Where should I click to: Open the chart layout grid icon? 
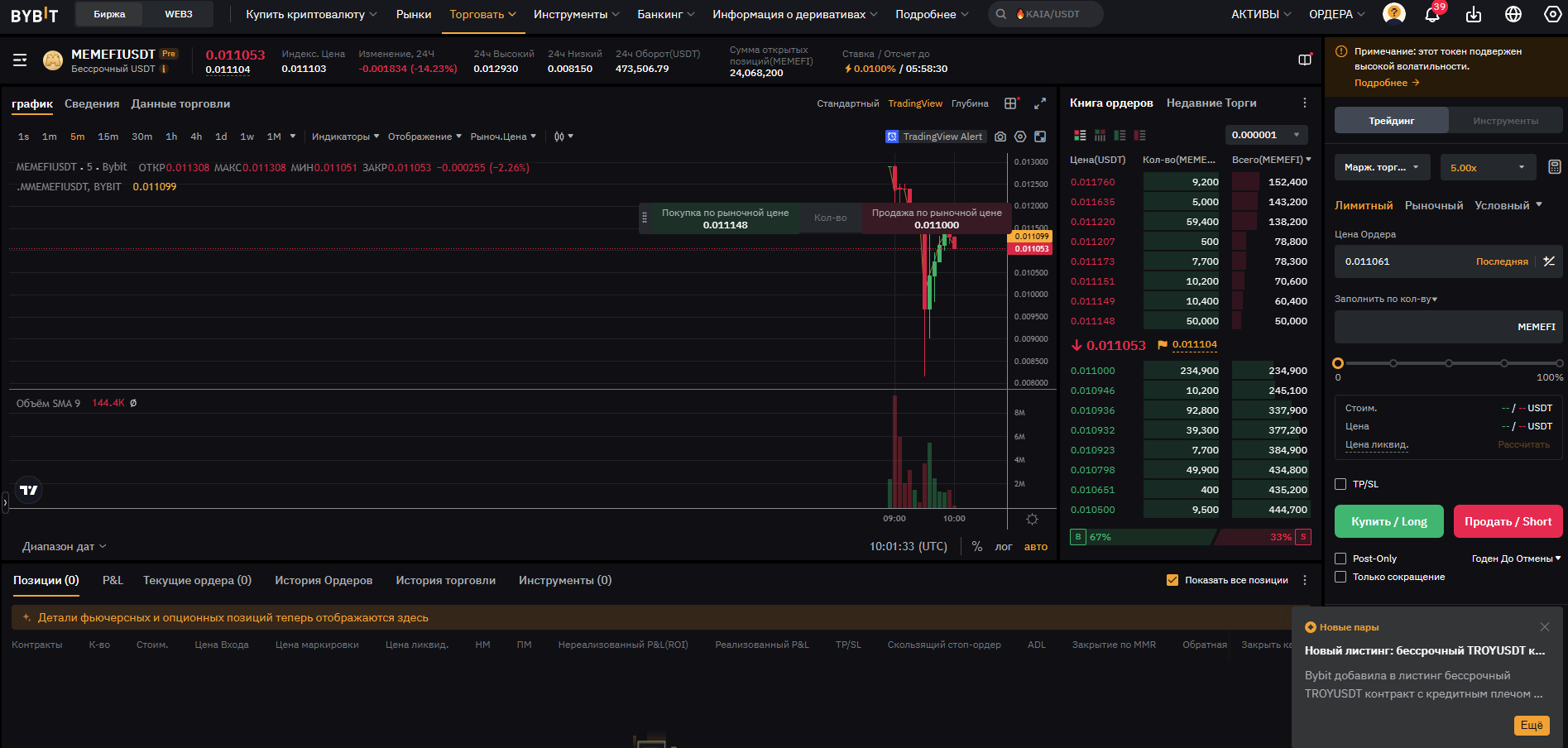tap(1010, 103)
